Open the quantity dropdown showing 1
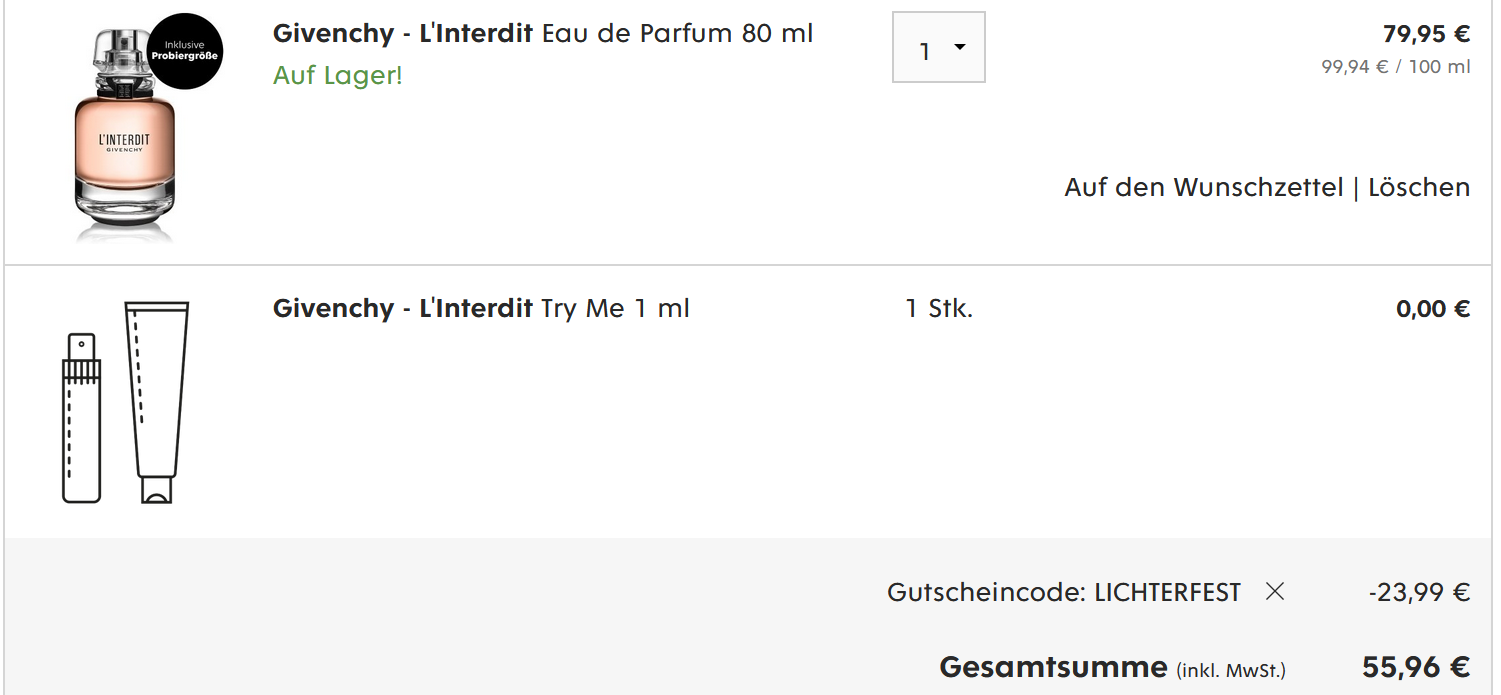Viewport: 1501px width, 695px height. [x=938, y=48]
